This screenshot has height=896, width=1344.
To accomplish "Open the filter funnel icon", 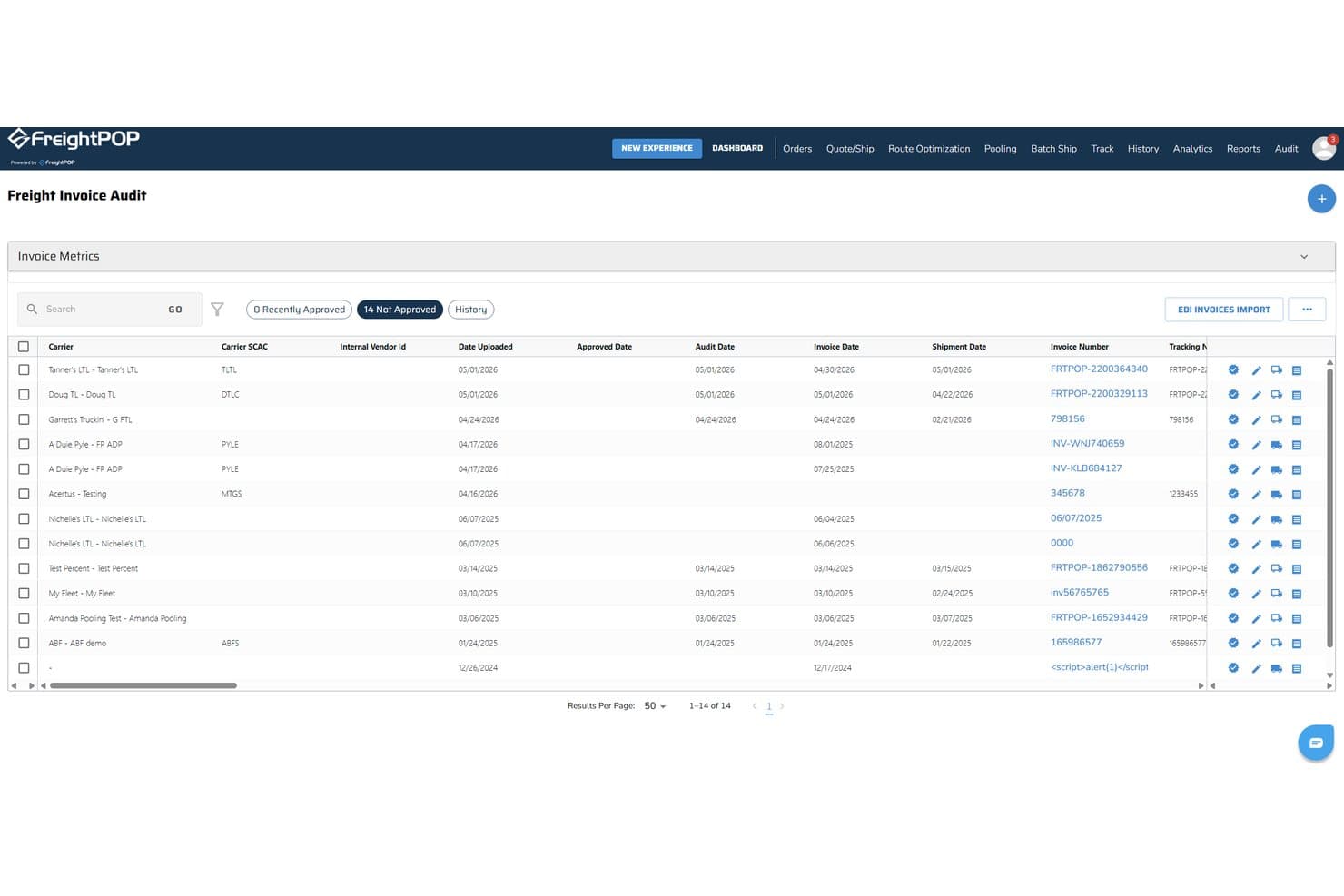I will 217,310.
